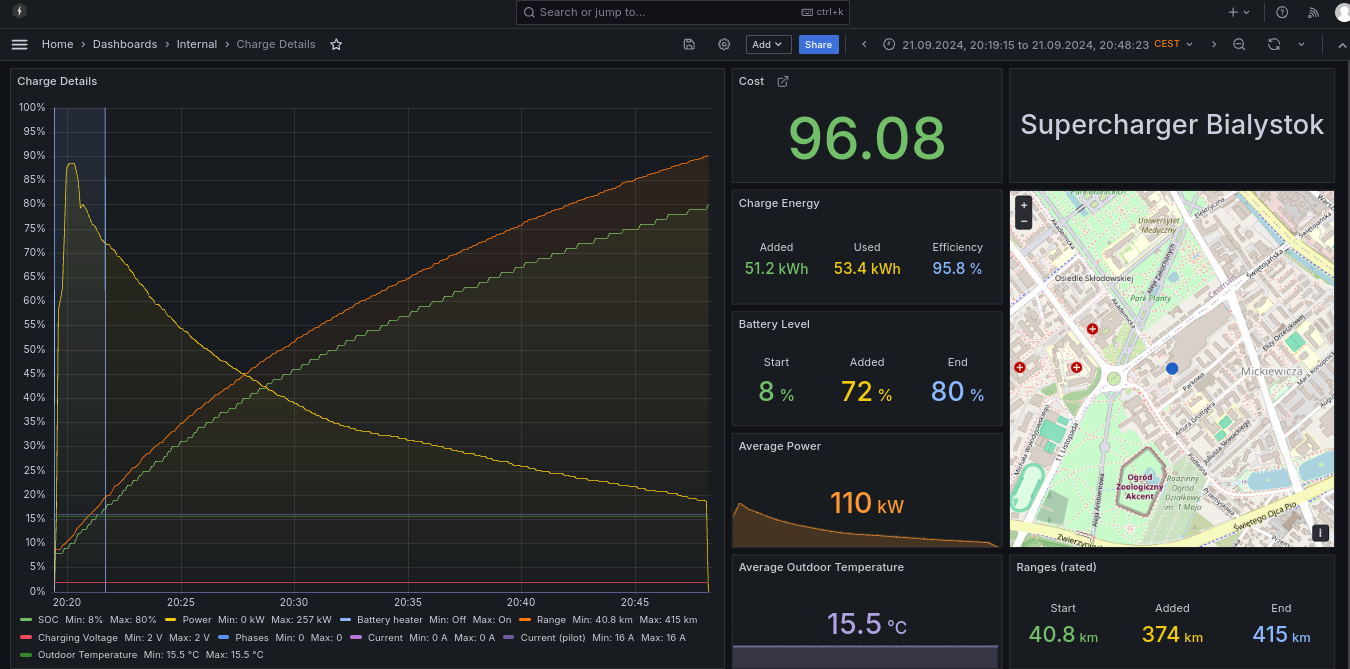Save the dashboard with the disk icon
Viewport: 1350px width, 669px height.
pyautogui.click(x=689, y=44)
